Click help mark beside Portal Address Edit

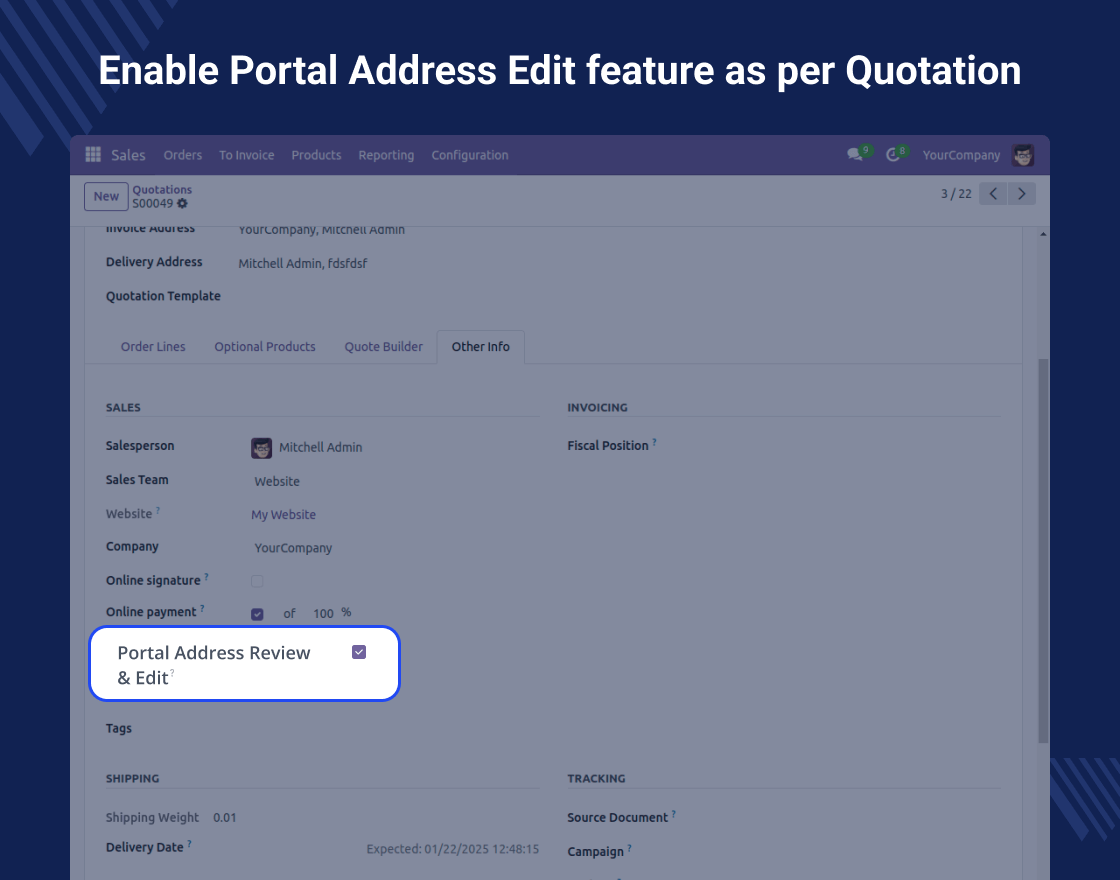point(172,672)
